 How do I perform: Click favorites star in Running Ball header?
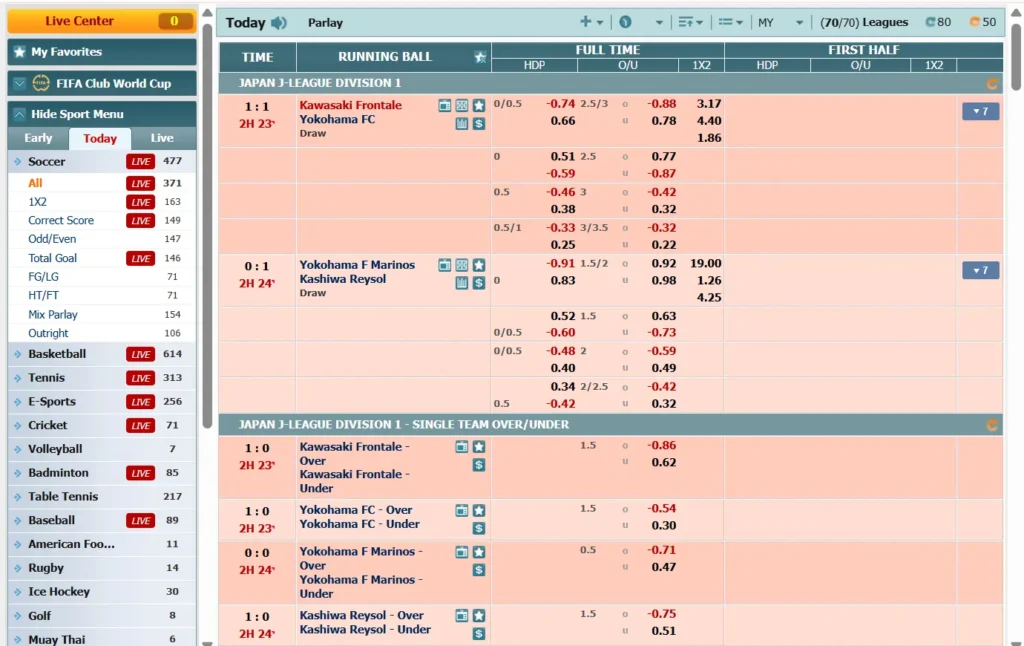tap(481, 57)
